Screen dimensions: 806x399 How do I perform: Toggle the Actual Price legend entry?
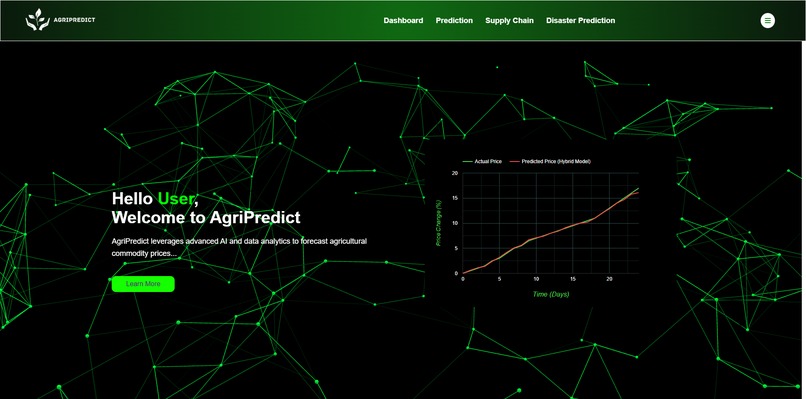(482, 161)
